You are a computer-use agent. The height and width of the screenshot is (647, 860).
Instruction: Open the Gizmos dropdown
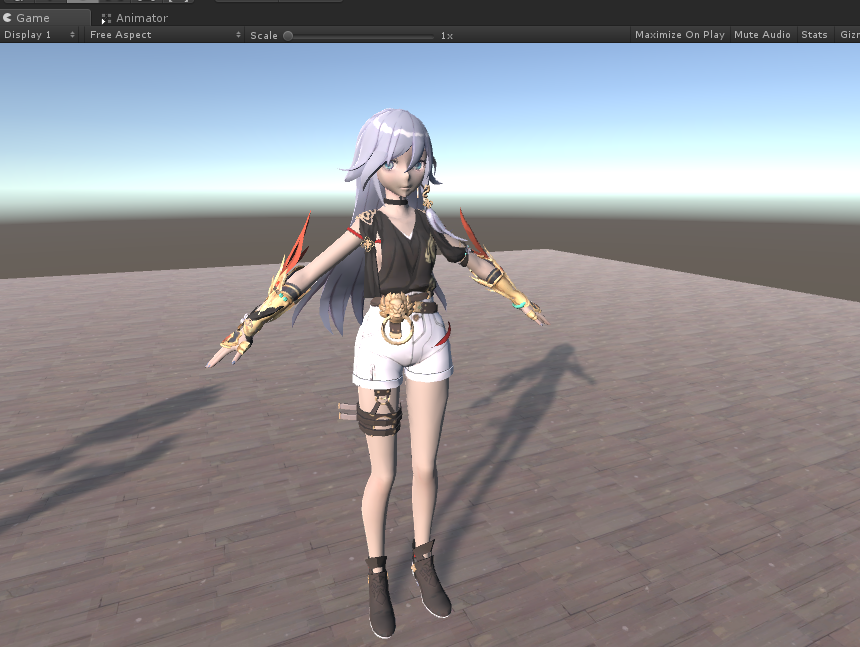(x=848, y=34)
